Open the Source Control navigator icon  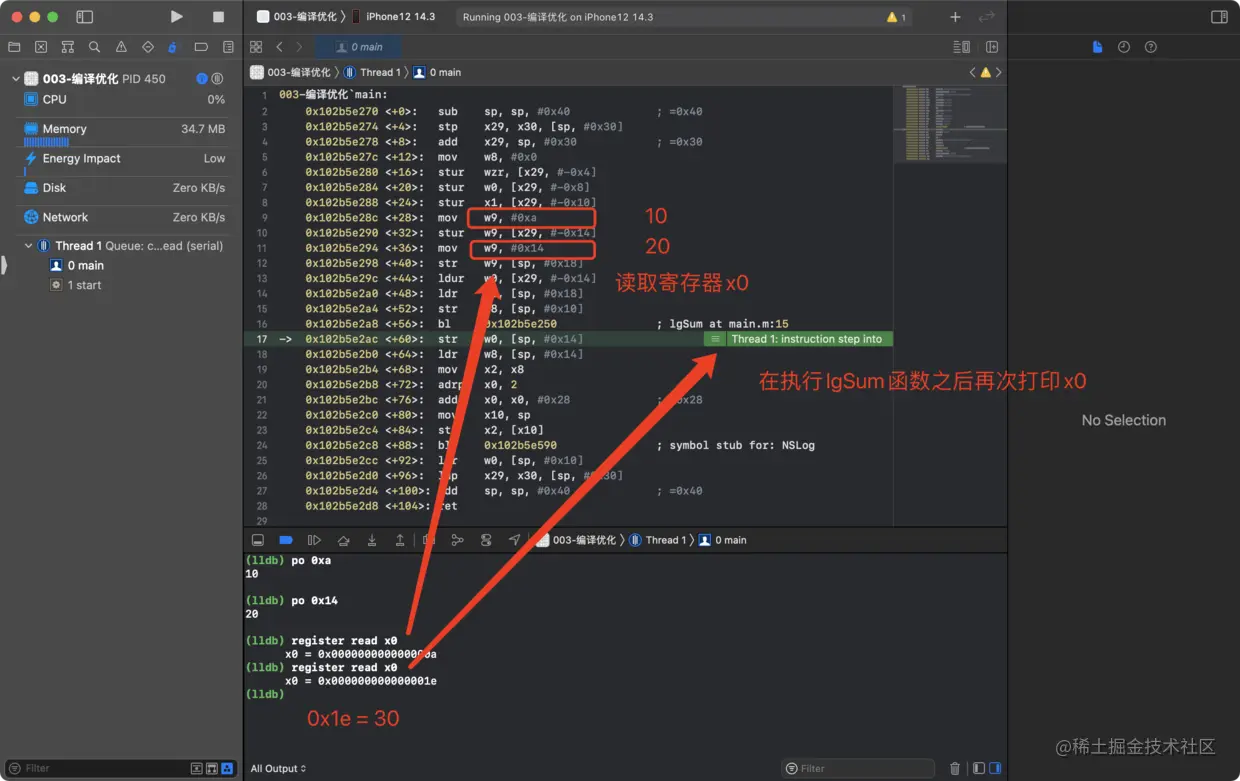41,47
